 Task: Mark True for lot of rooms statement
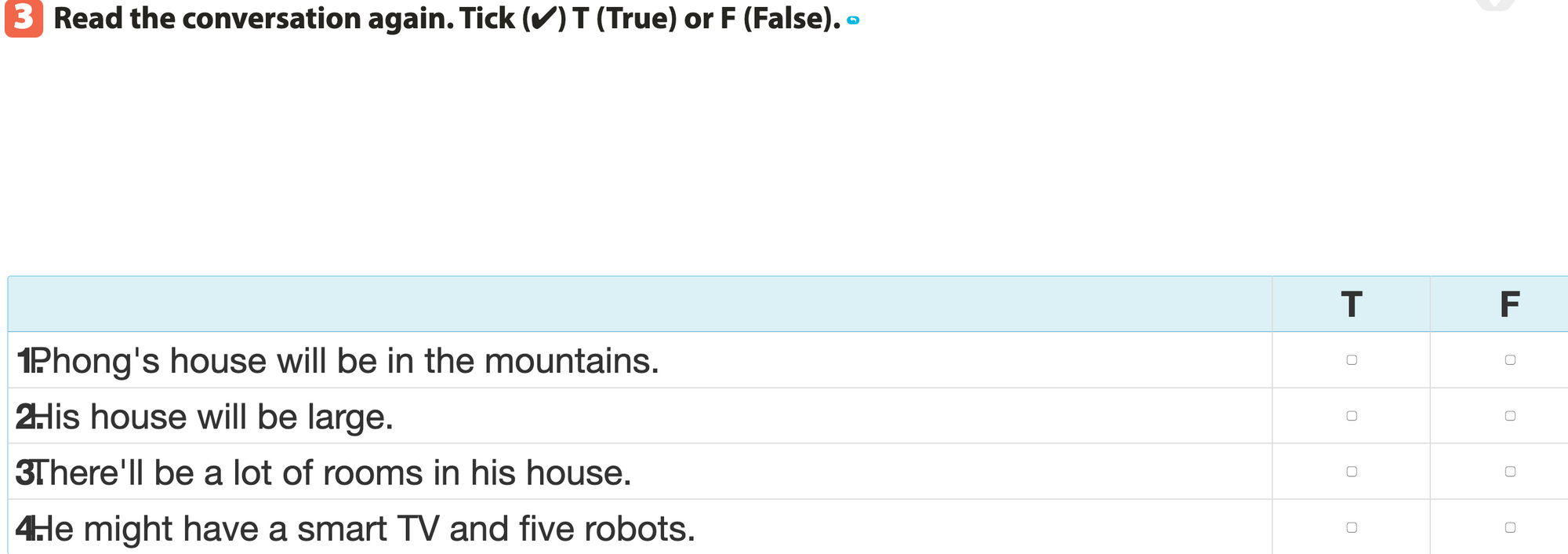(x=1352, y=472)
